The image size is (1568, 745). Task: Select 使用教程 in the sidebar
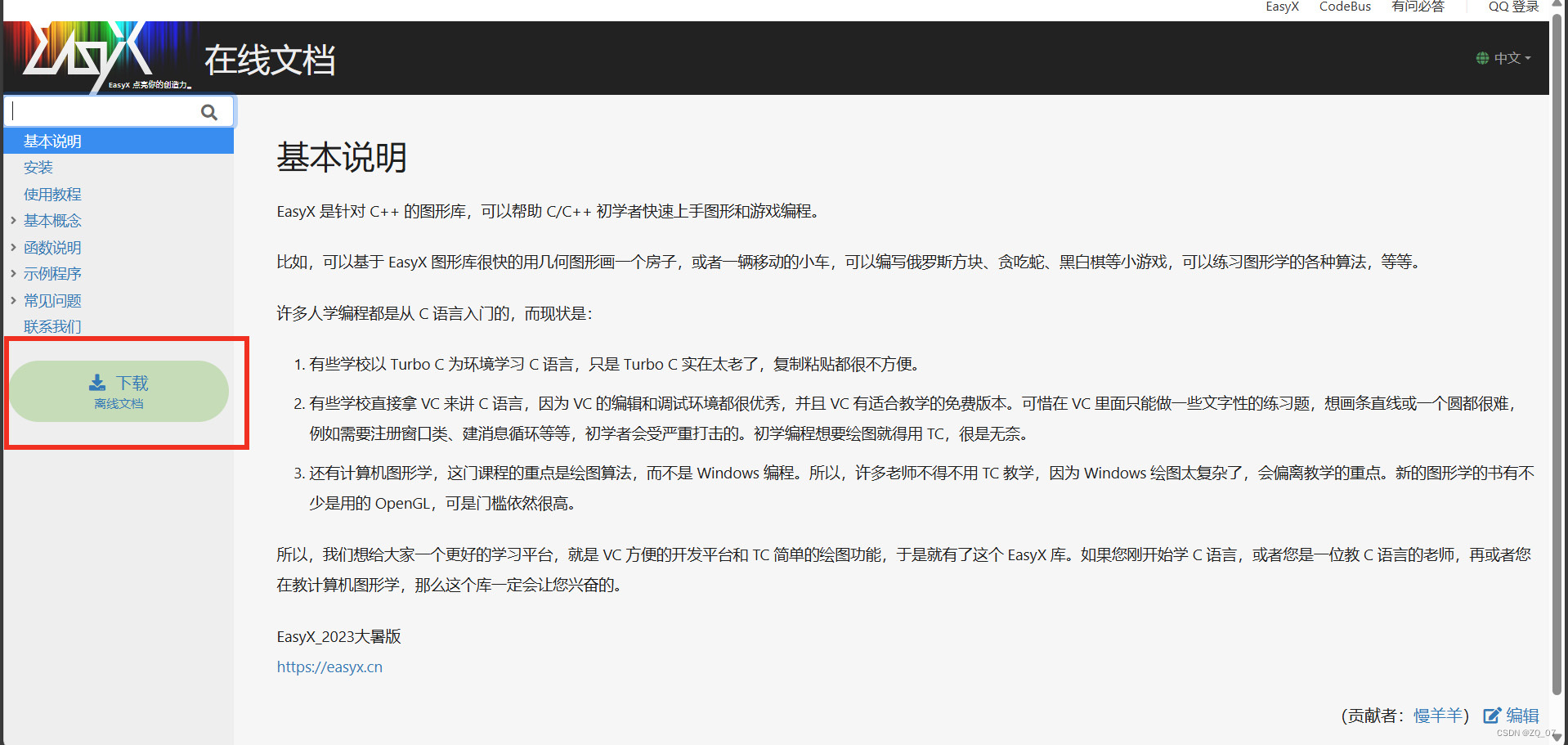click(52, 194)
